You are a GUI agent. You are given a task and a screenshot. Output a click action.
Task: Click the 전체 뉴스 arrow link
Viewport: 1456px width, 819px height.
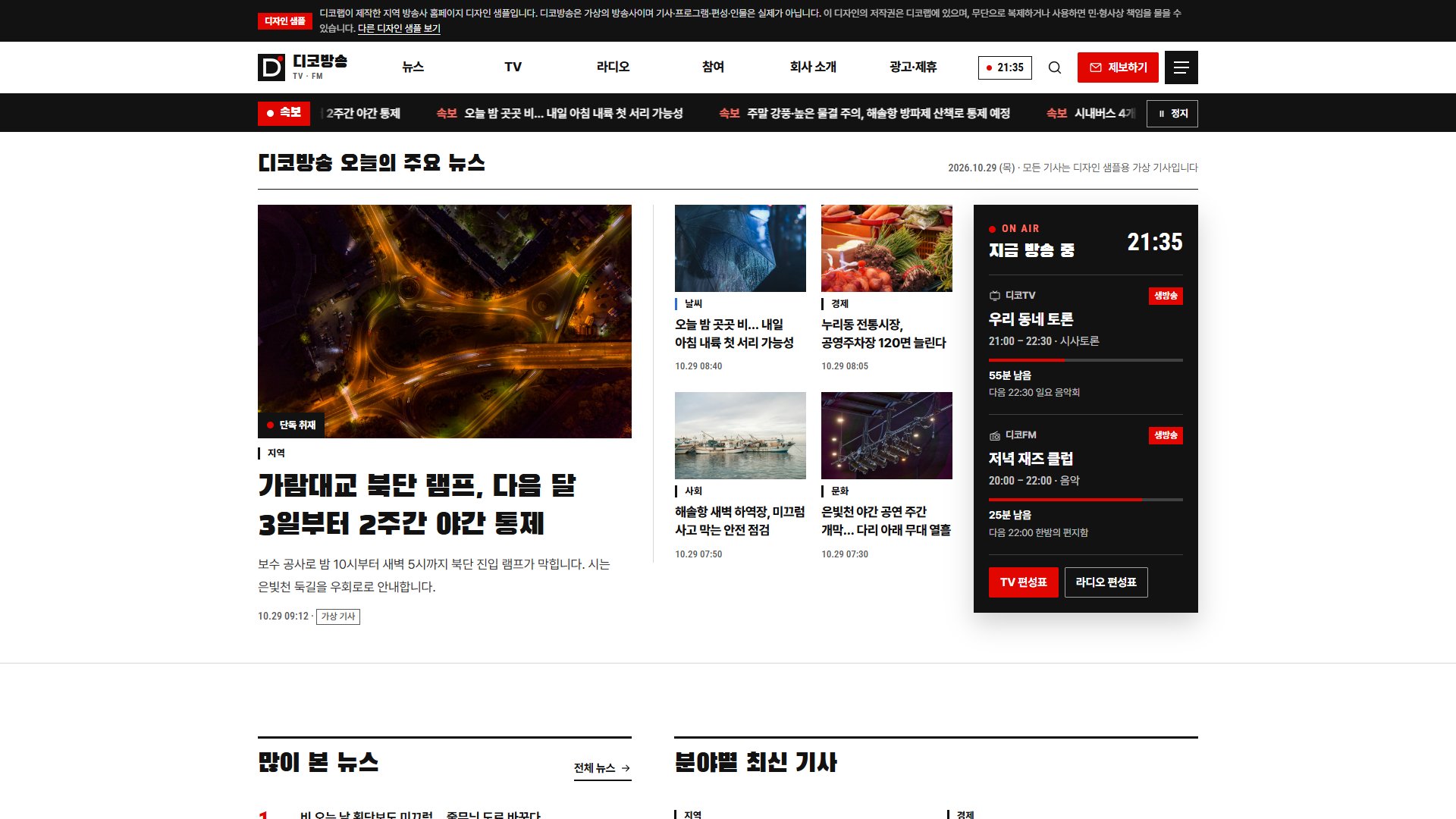point(602,768)
